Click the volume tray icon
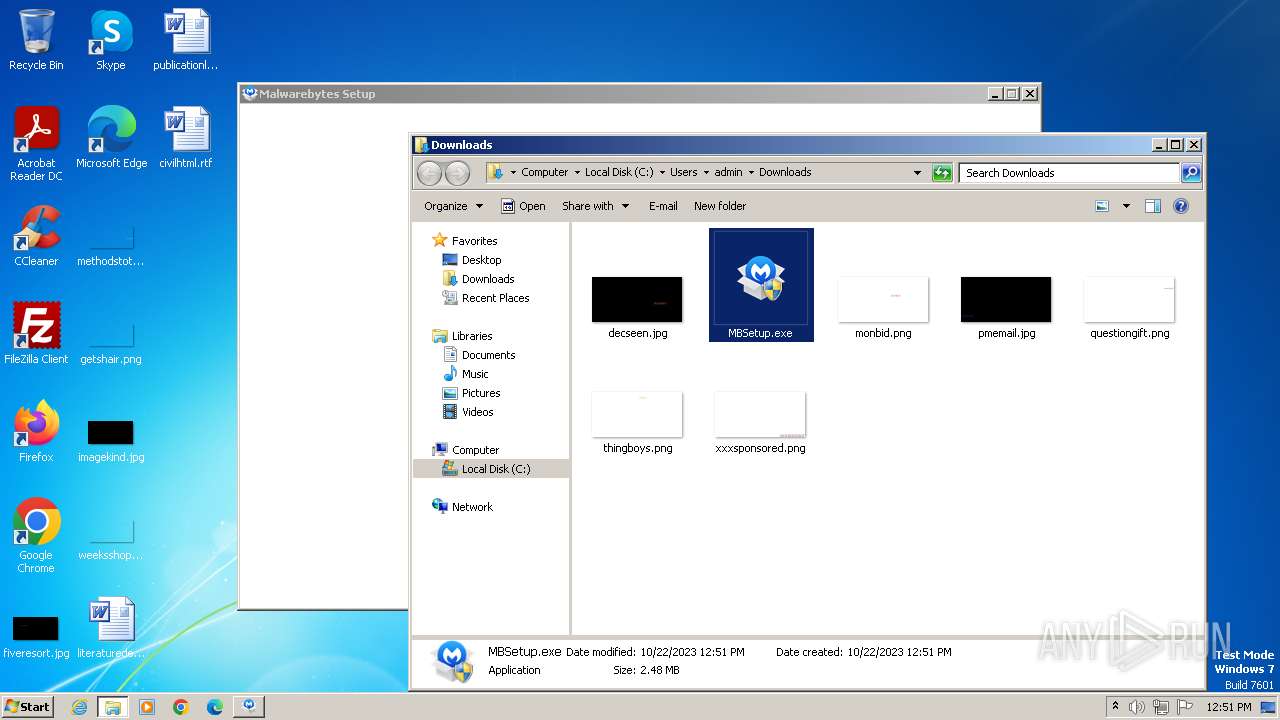 point(1137,707)
